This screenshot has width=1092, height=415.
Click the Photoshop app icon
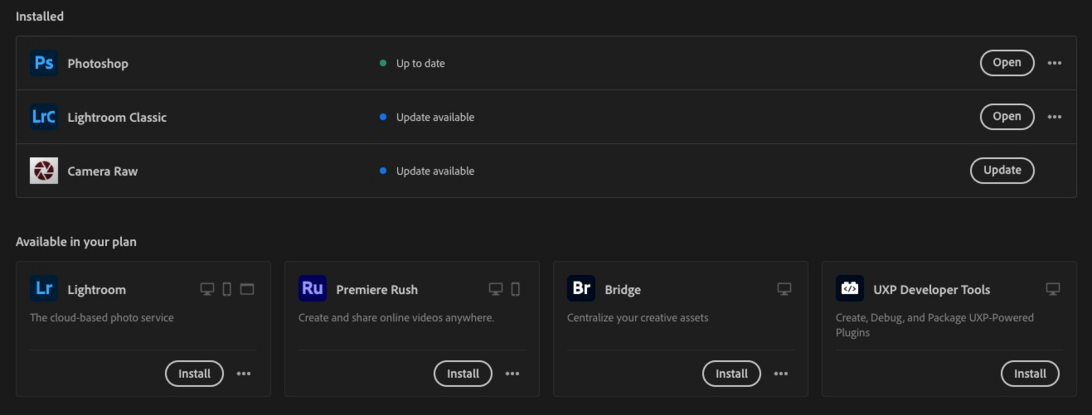(44, 63)
